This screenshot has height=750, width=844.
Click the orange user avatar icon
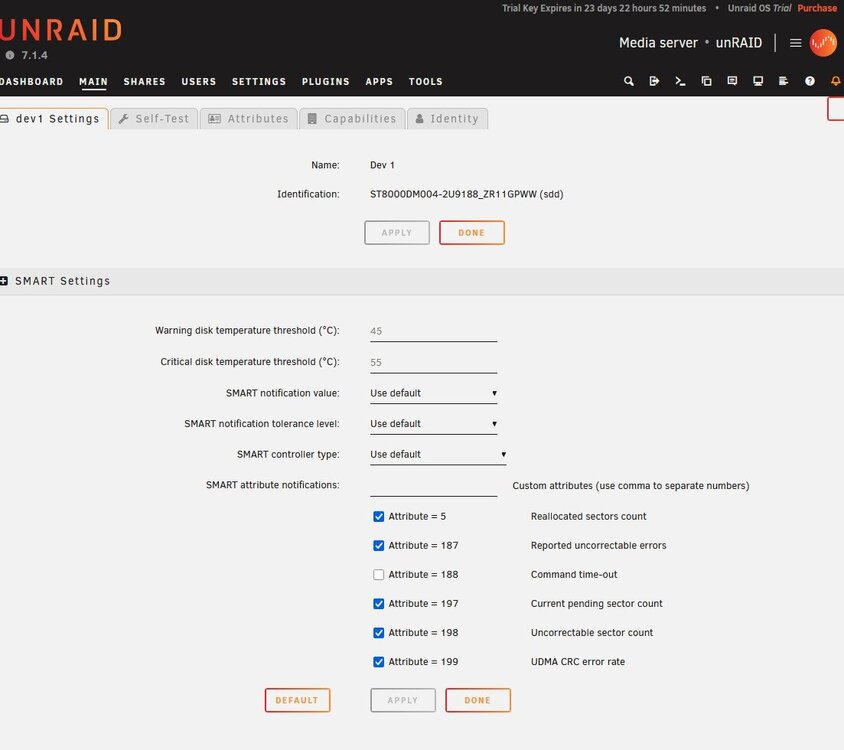click(x=823, y=43)
